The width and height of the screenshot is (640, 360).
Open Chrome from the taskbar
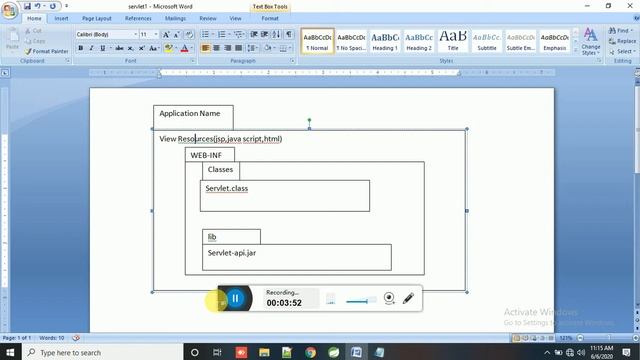[x=310, y=352]
